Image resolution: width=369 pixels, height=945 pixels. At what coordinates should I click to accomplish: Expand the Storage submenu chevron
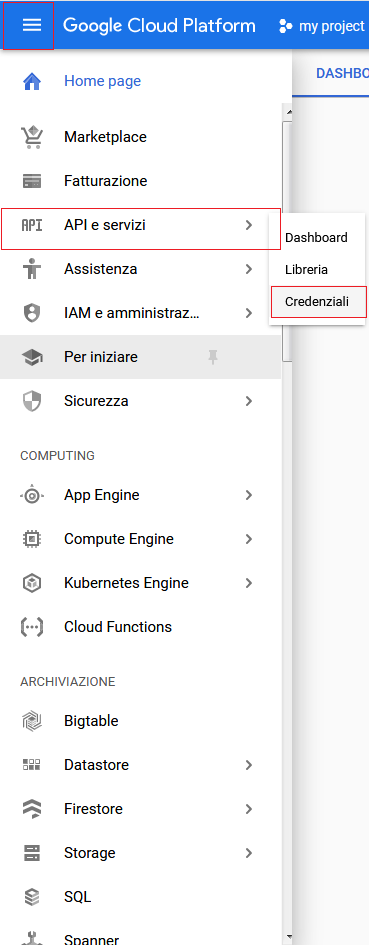(248, 853)
